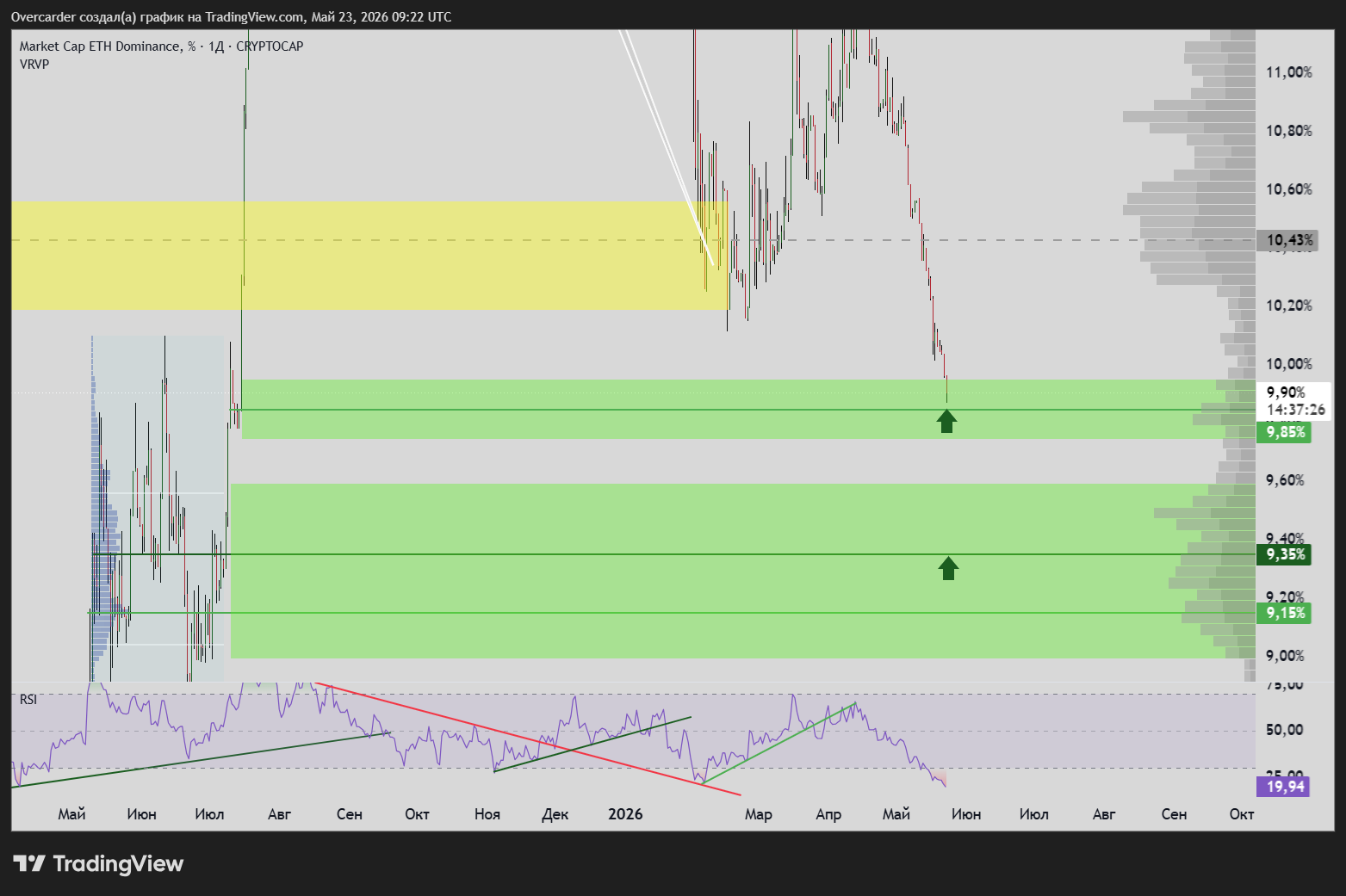Select the upper green support zone rectangle

(747, 409)
